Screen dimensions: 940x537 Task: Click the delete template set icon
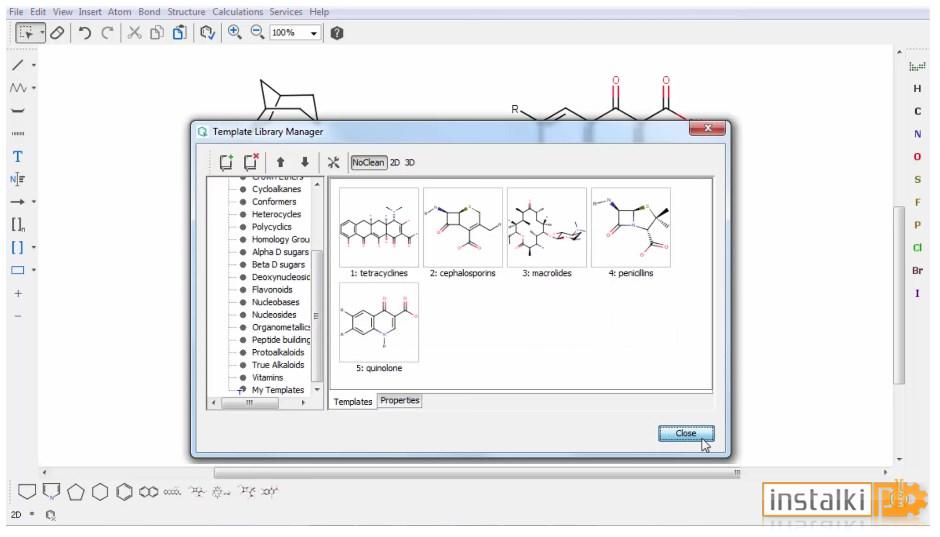(x=251, y=162)
